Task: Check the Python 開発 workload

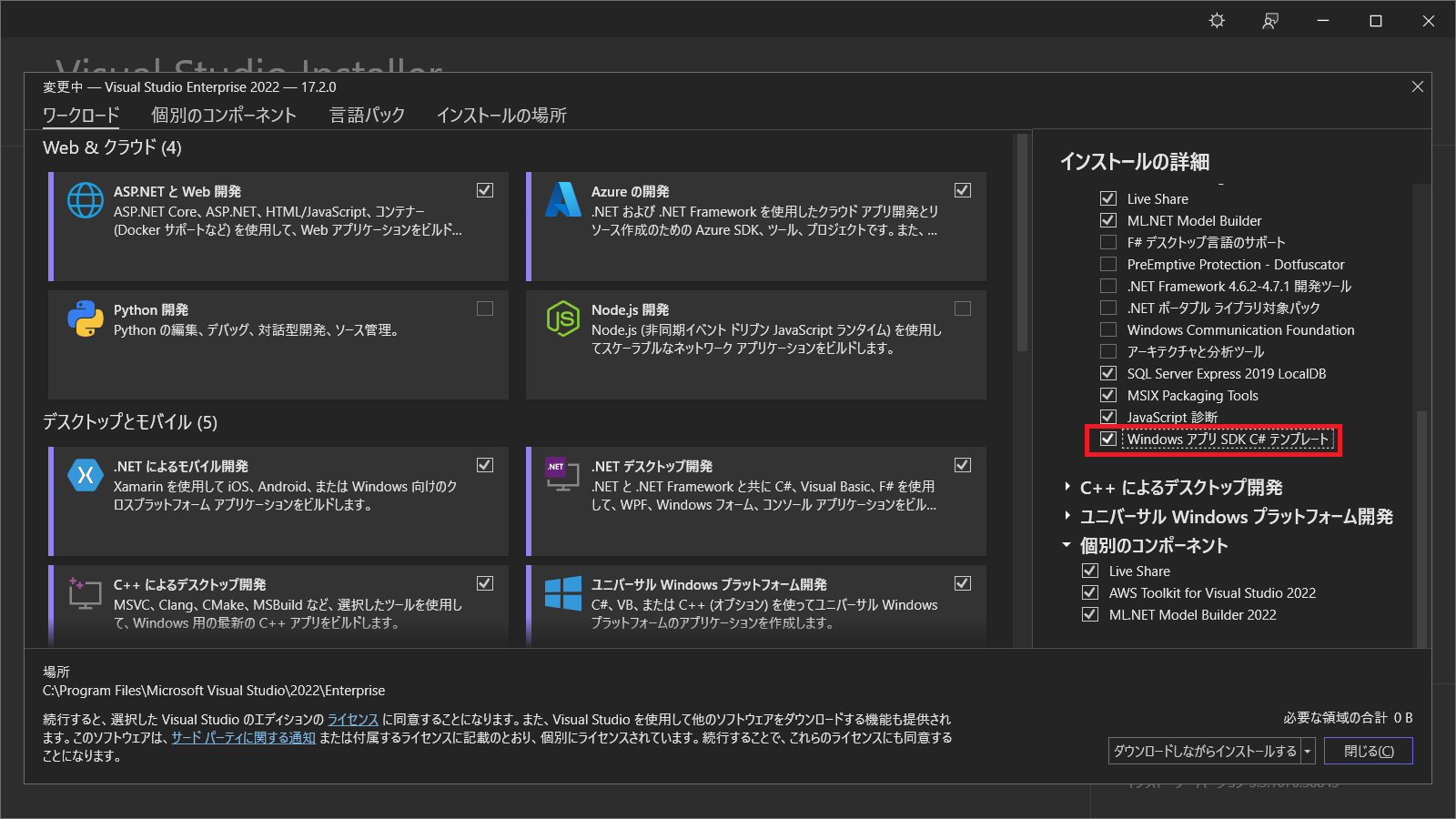Action: pyautogui.click(x=485, y=308)
